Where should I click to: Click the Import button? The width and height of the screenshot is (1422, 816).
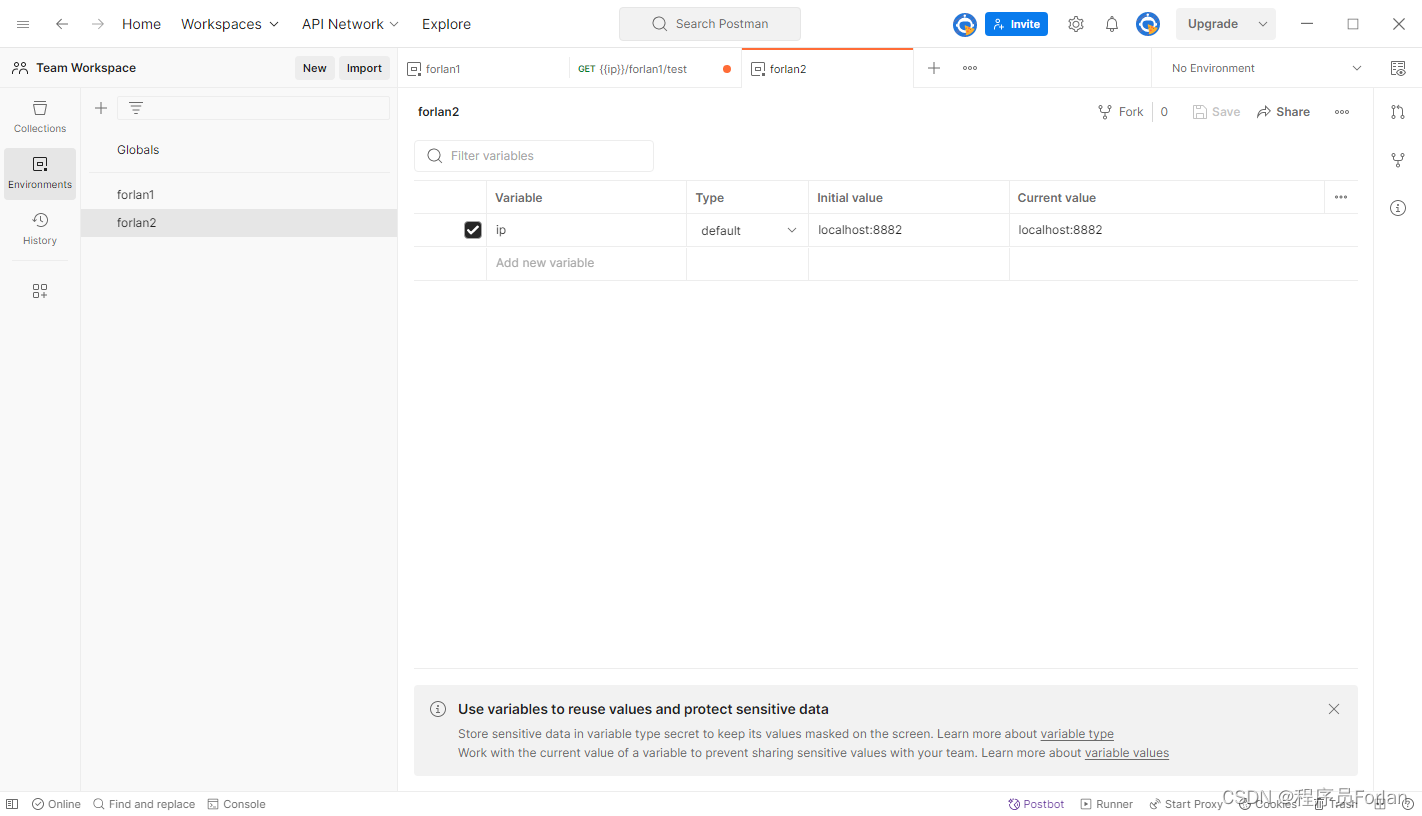click(x=364, y=68)
